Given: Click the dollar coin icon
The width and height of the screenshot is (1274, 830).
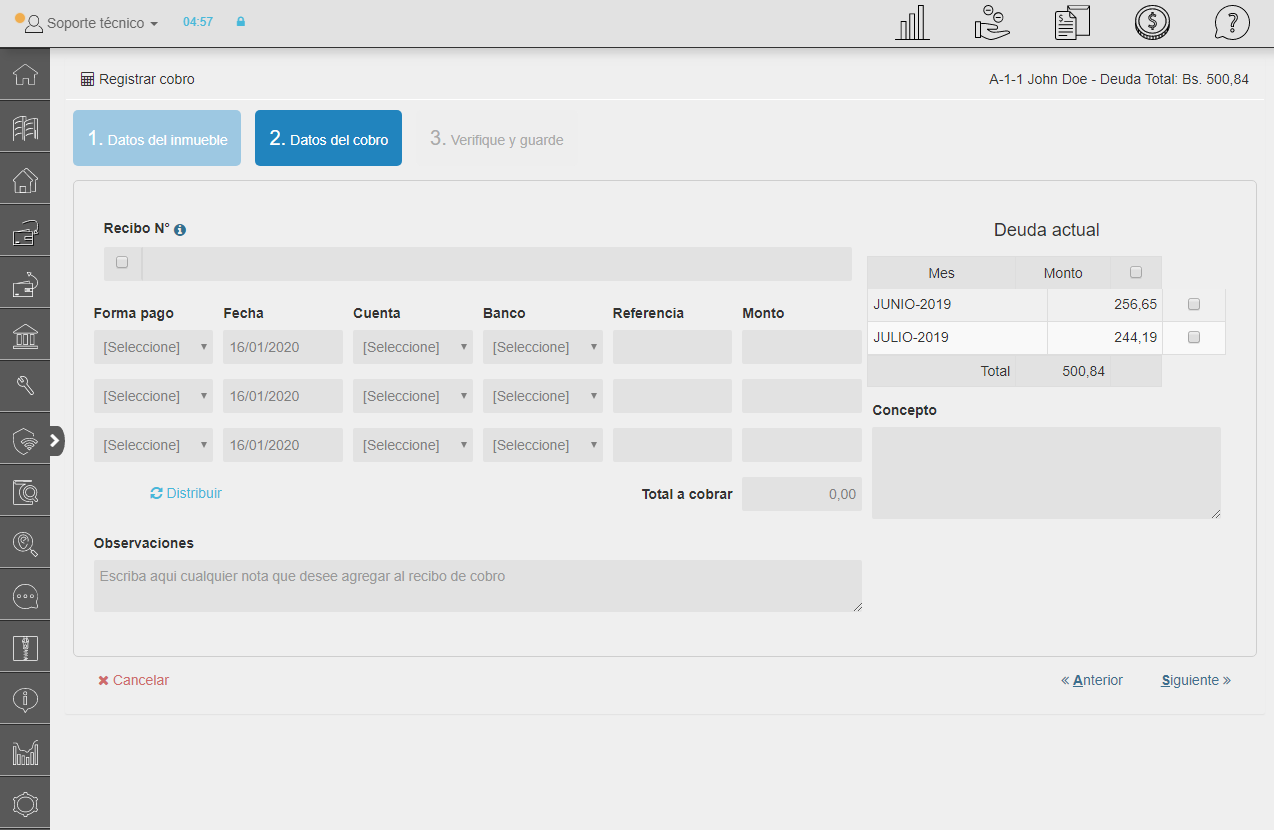Looking at the screenshot, I should (1152, 23).
